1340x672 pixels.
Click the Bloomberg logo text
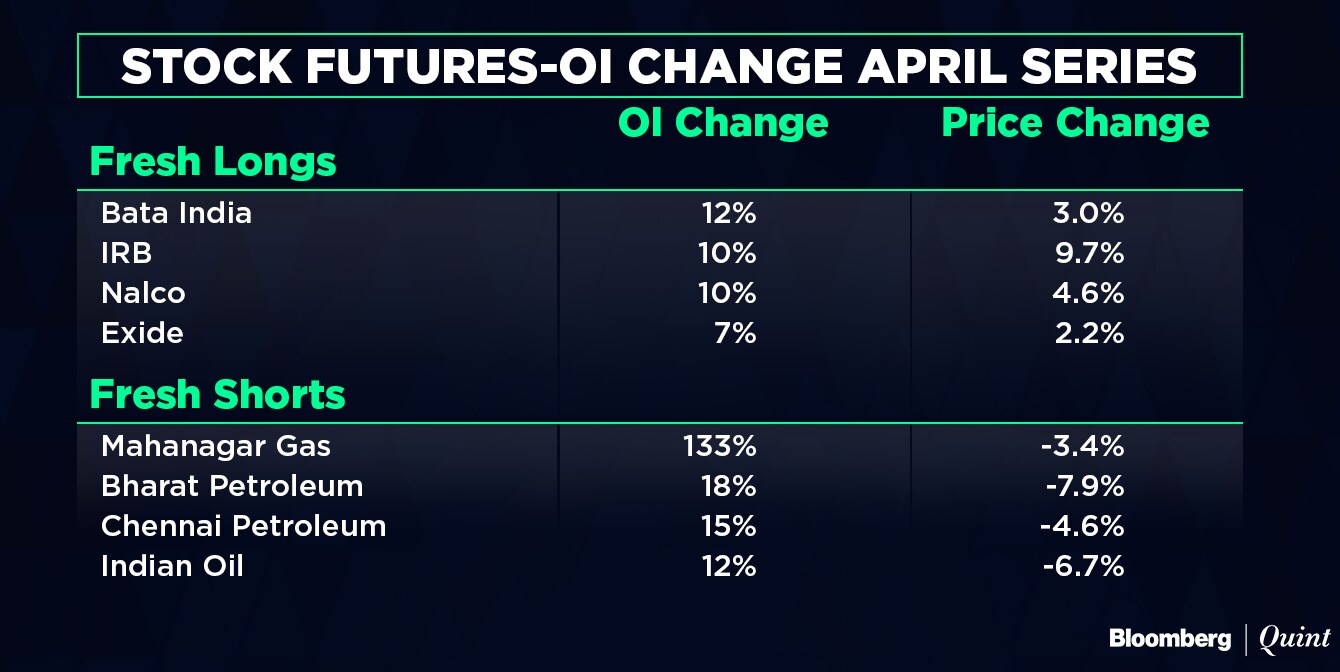pos(1171,638)
